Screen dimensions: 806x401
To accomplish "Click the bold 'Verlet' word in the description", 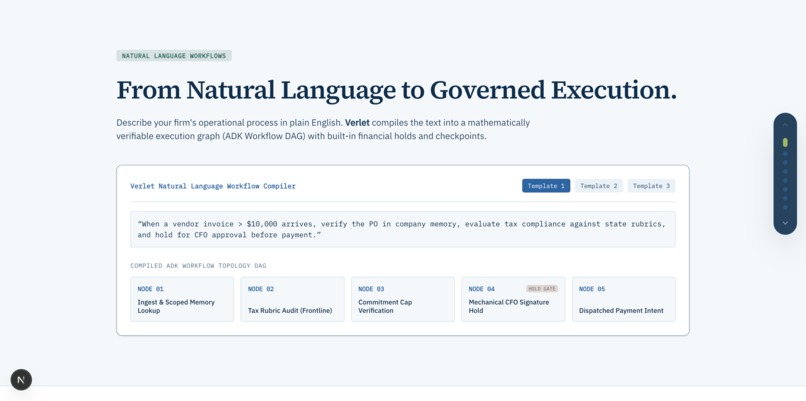I will coord(357,123).
